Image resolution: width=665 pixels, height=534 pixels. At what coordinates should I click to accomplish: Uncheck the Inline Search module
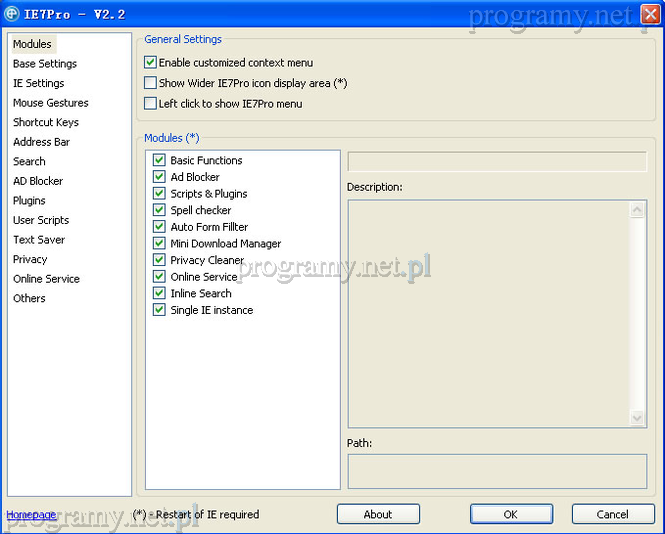click(159, 293)
